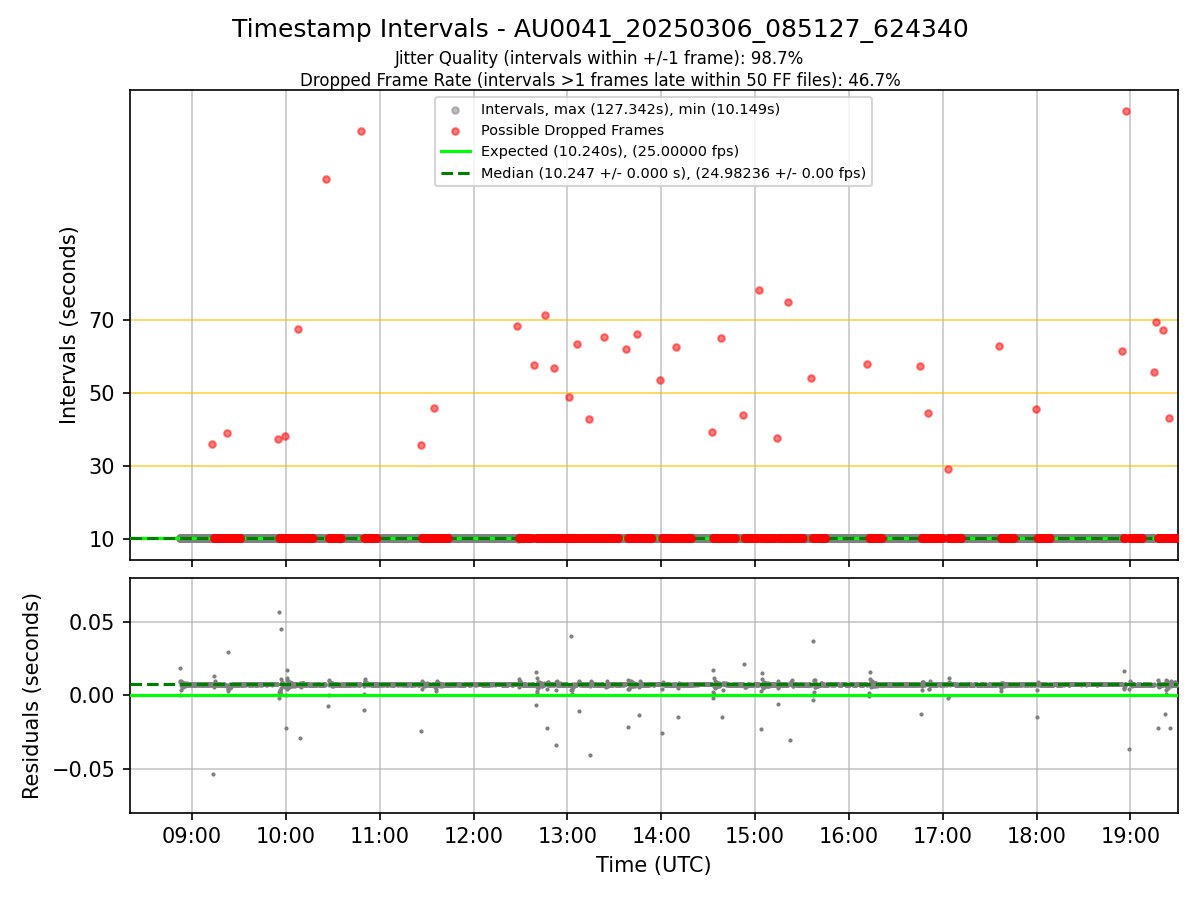Click the grey dot marker in the legend
The image size is (1200, 900).
[456, 110]
